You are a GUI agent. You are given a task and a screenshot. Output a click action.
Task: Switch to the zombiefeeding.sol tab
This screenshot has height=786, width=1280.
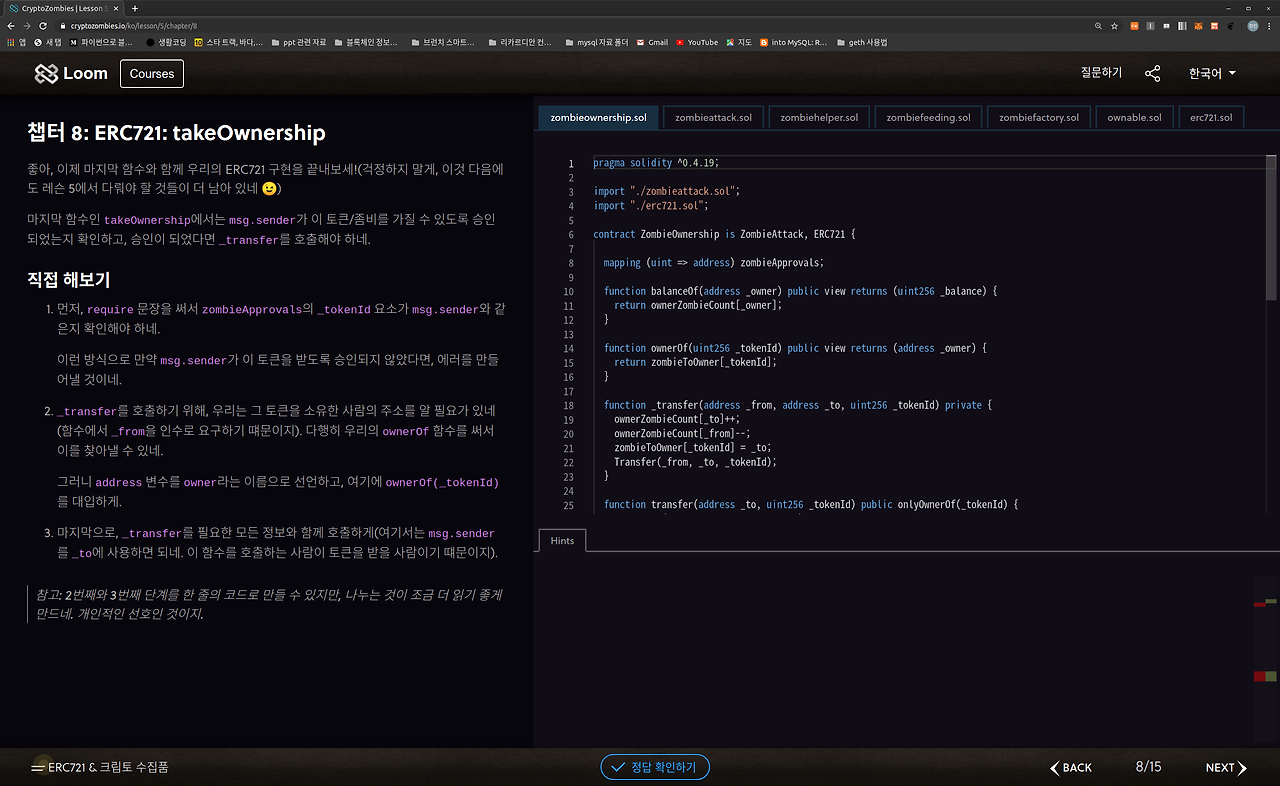[x=928, y=117]
